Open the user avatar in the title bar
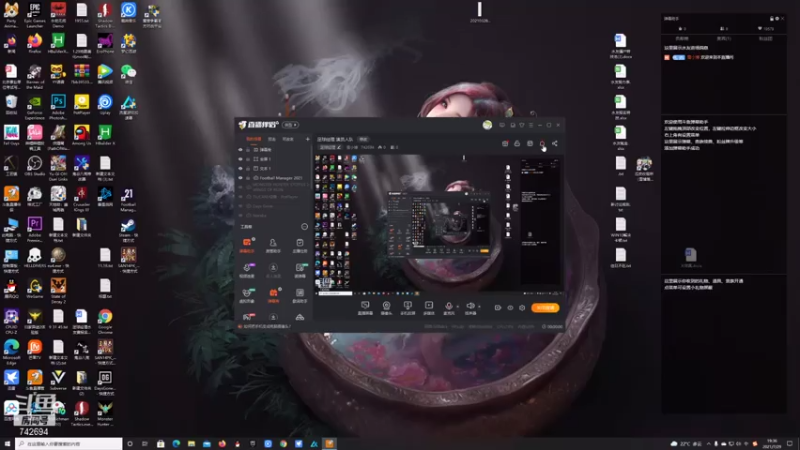The image size is (800, 450). pos(487,125)
